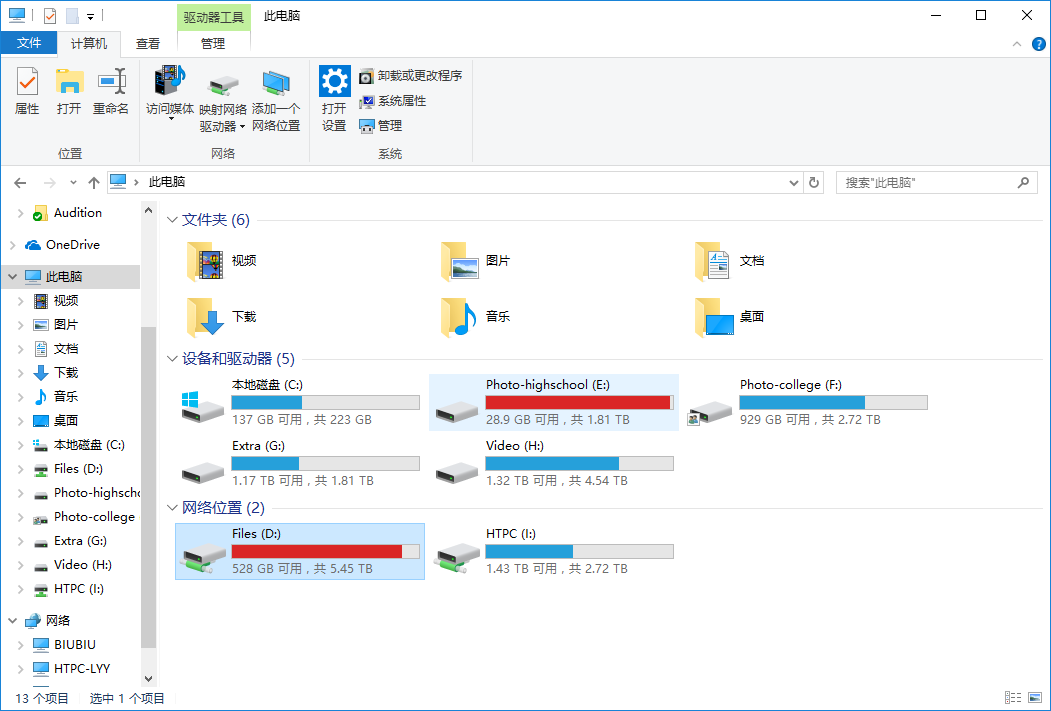Select Extra (G:) drive in main pane
Image resolution: width=1051 pixels, height=711 pixels.
(x=300, y=463)
